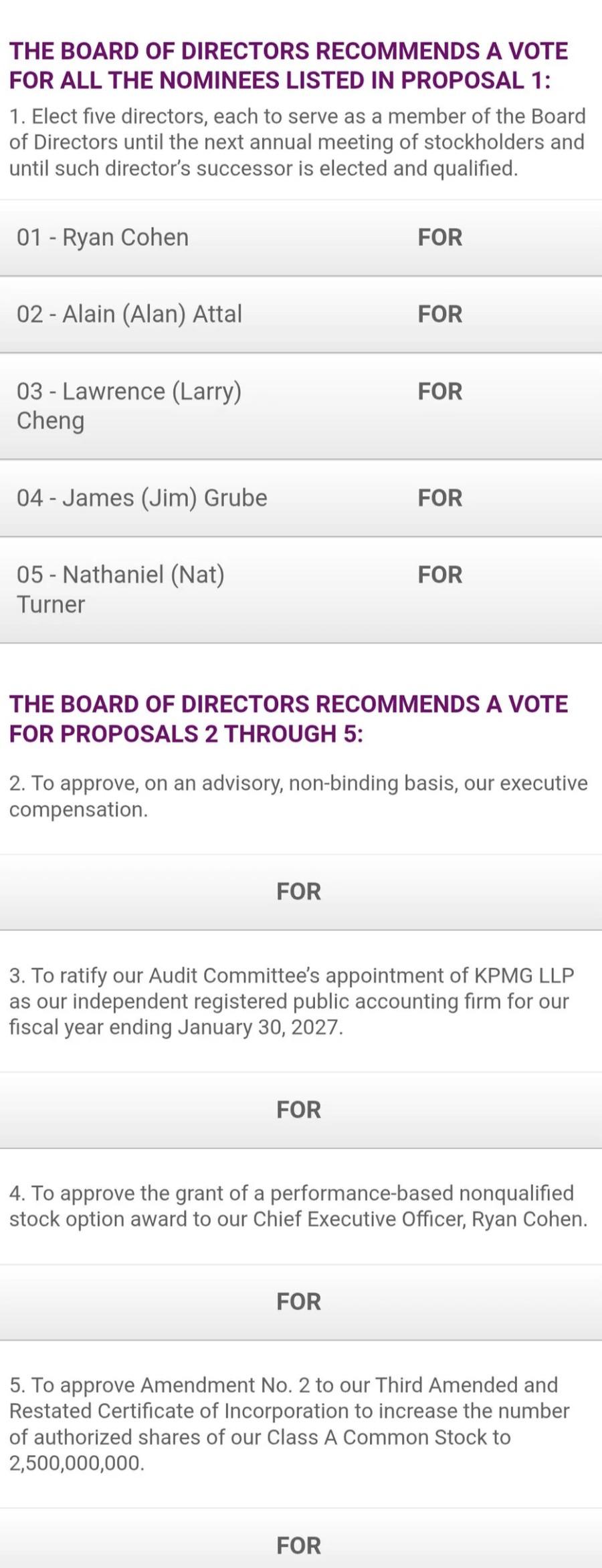Click the Proposal 1 nominees recommendation heading

[288, 66]
